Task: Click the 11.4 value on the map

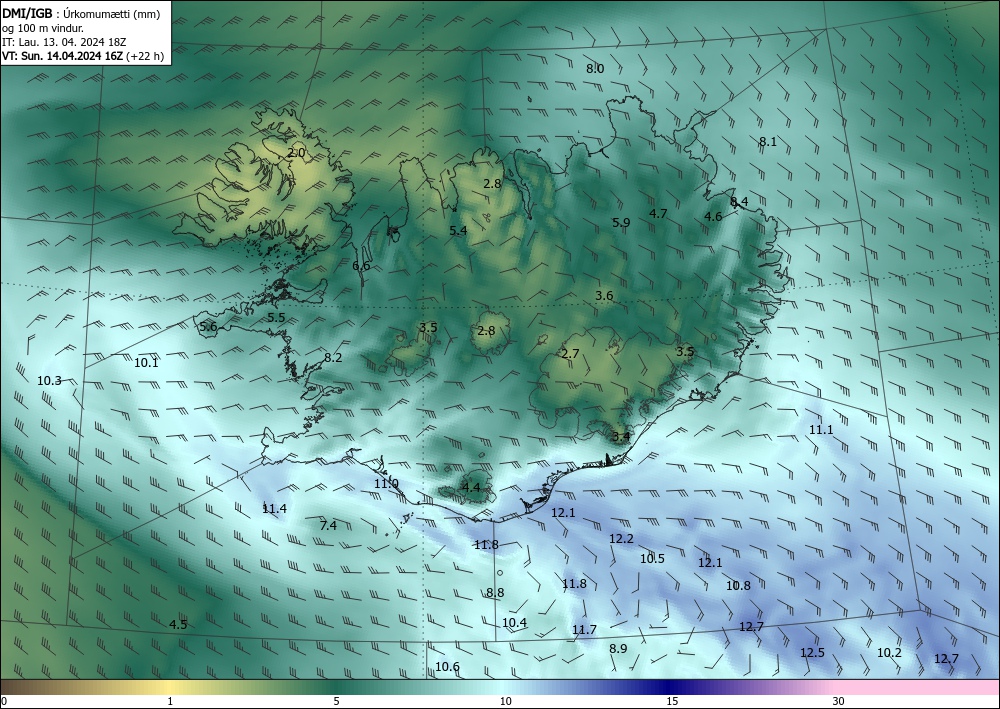Action: tap(274, 508)
